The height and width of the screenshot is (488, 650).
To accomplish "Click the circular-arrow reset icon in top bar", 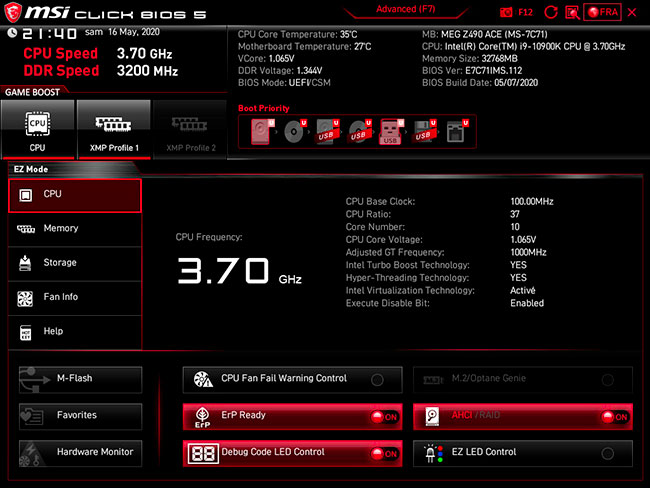I will [549, 12].
